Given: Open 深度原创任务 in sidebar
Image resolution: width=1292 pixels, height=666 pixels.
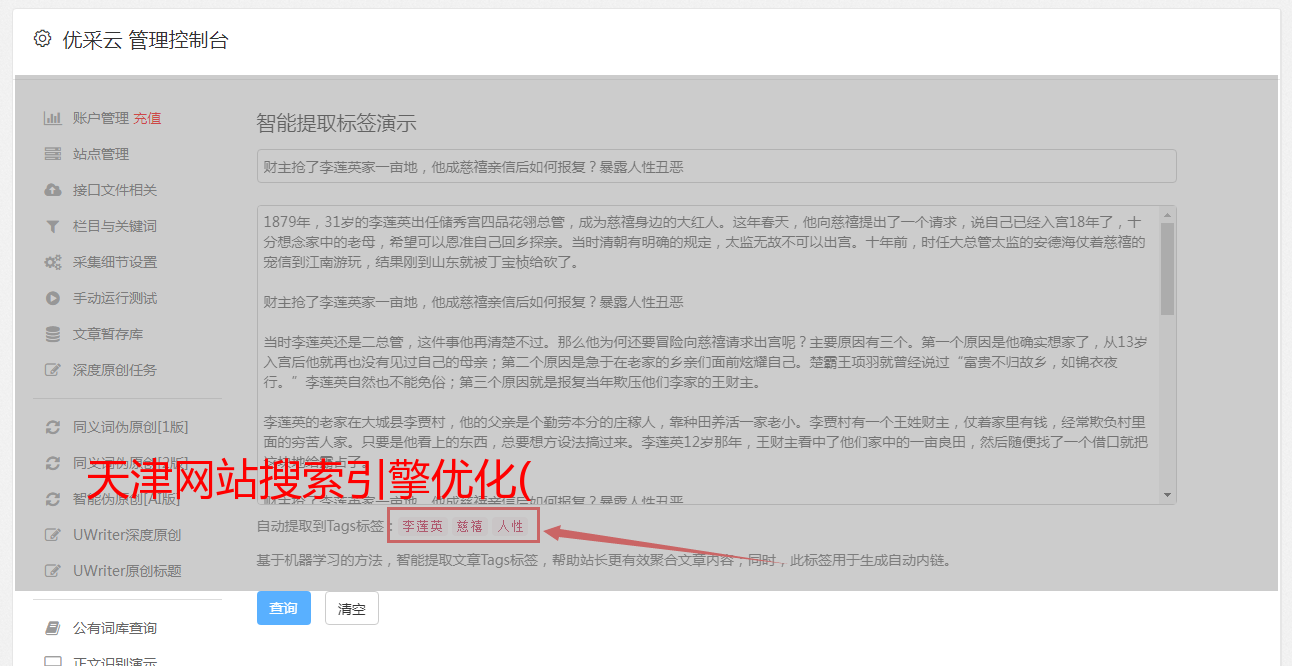Looking at the screenshot, I should click(x=115, y=370).
